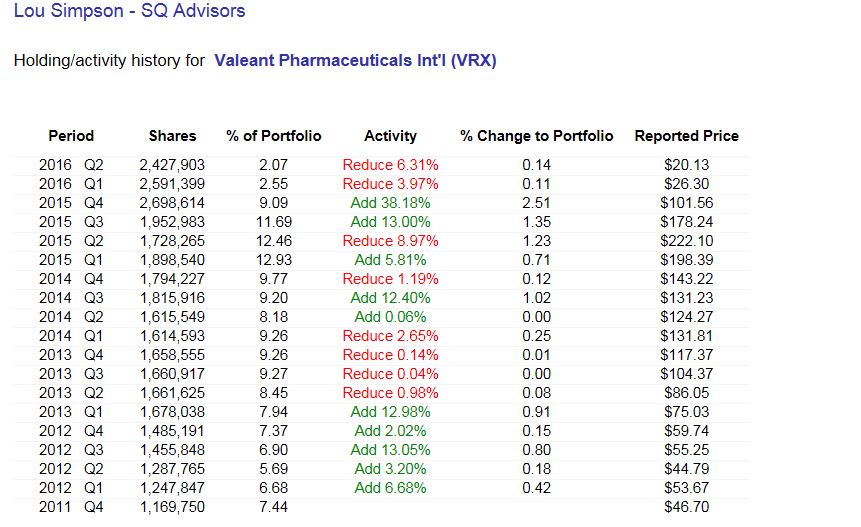Select the % Change to Portfolio header
Viewport: 861px width, 527px height.
(x=536, y=136)
